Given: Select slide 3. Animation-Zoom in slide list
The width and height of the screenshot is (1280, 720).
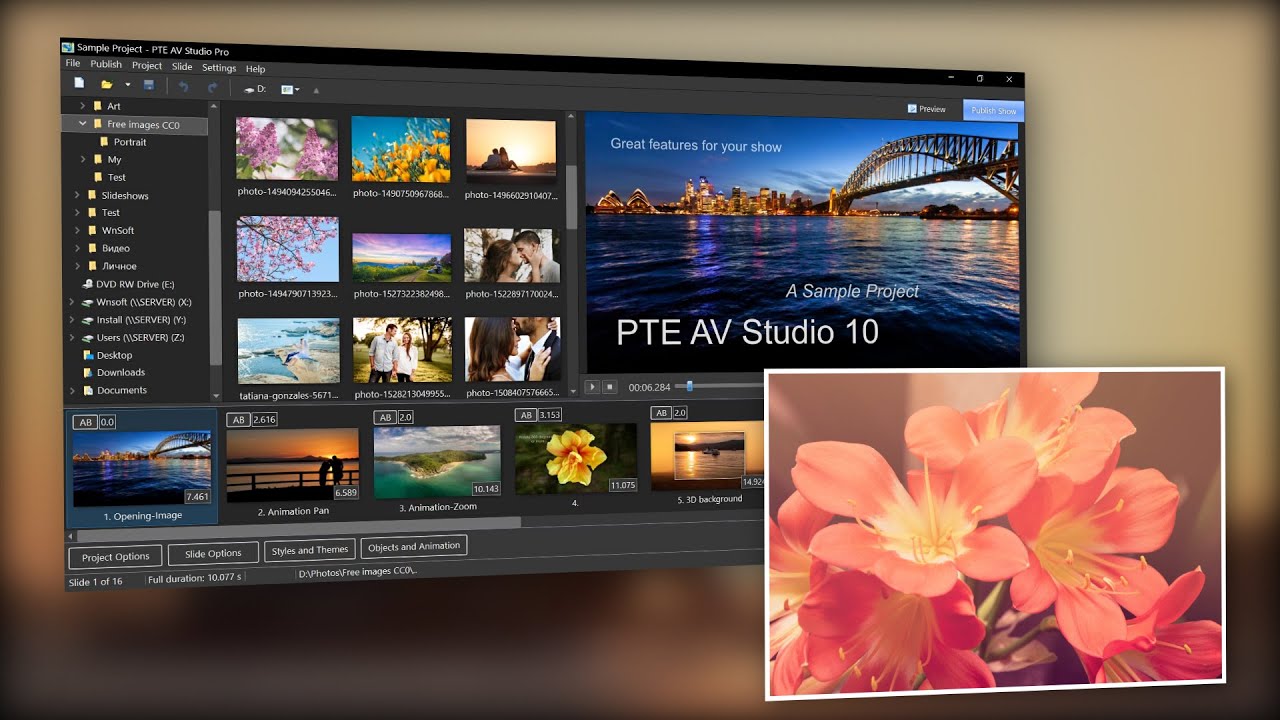Looking at the screenshot, I should (437, 462).
